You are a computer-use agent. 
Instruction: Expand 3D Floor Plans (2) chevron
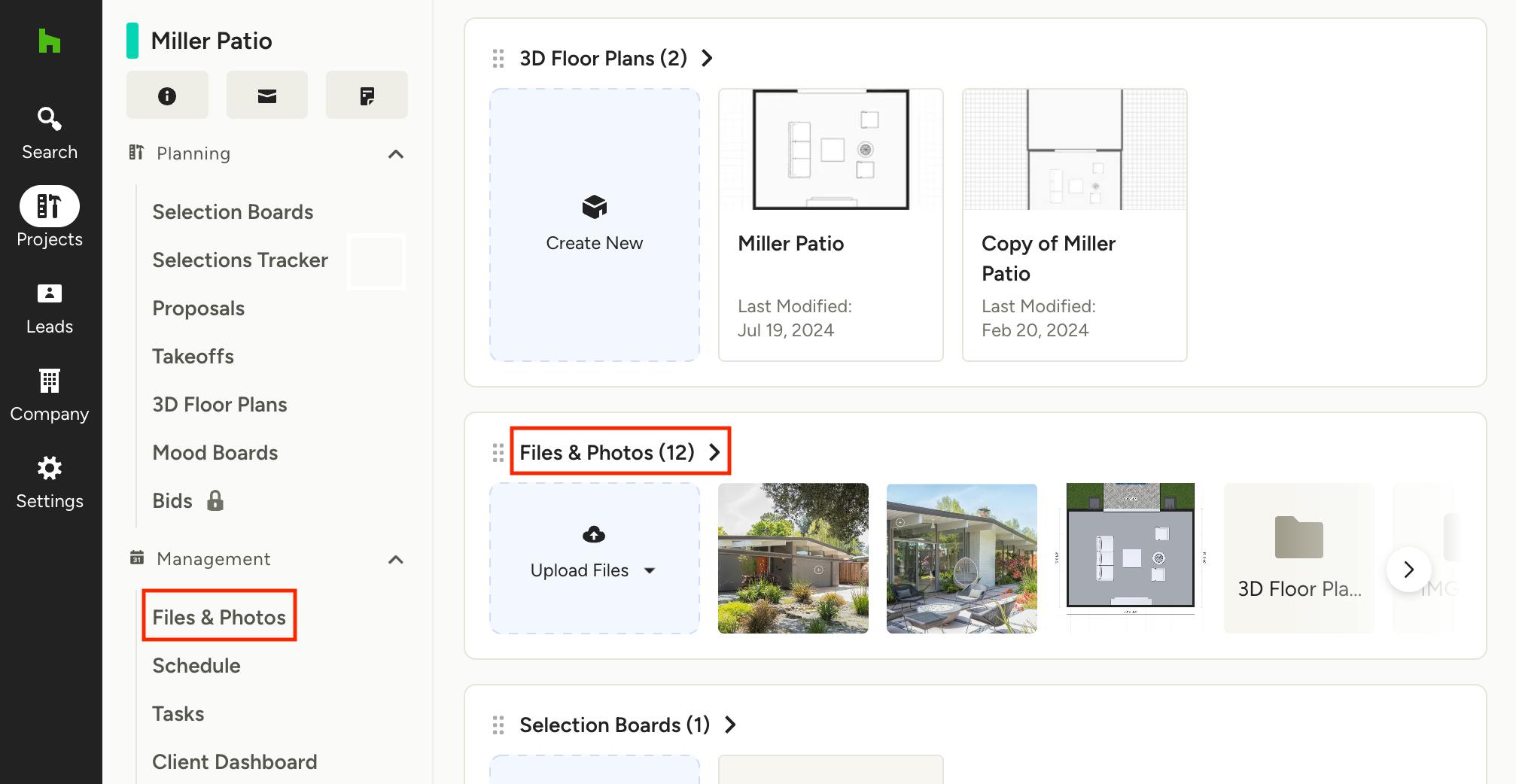tap(707, 59)
